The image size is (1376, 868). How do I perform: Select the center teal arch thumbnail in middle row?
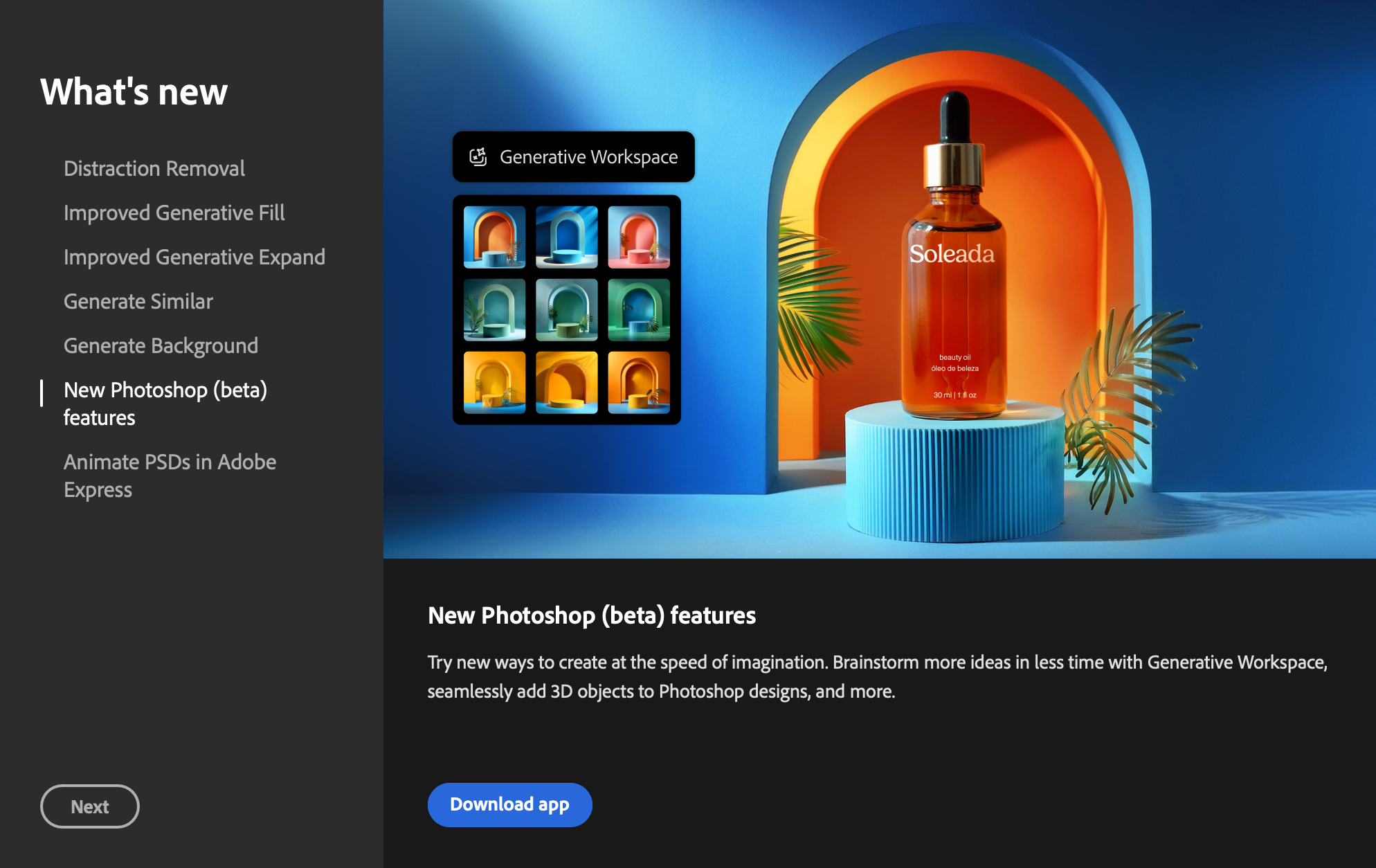[x=567, y=309]
